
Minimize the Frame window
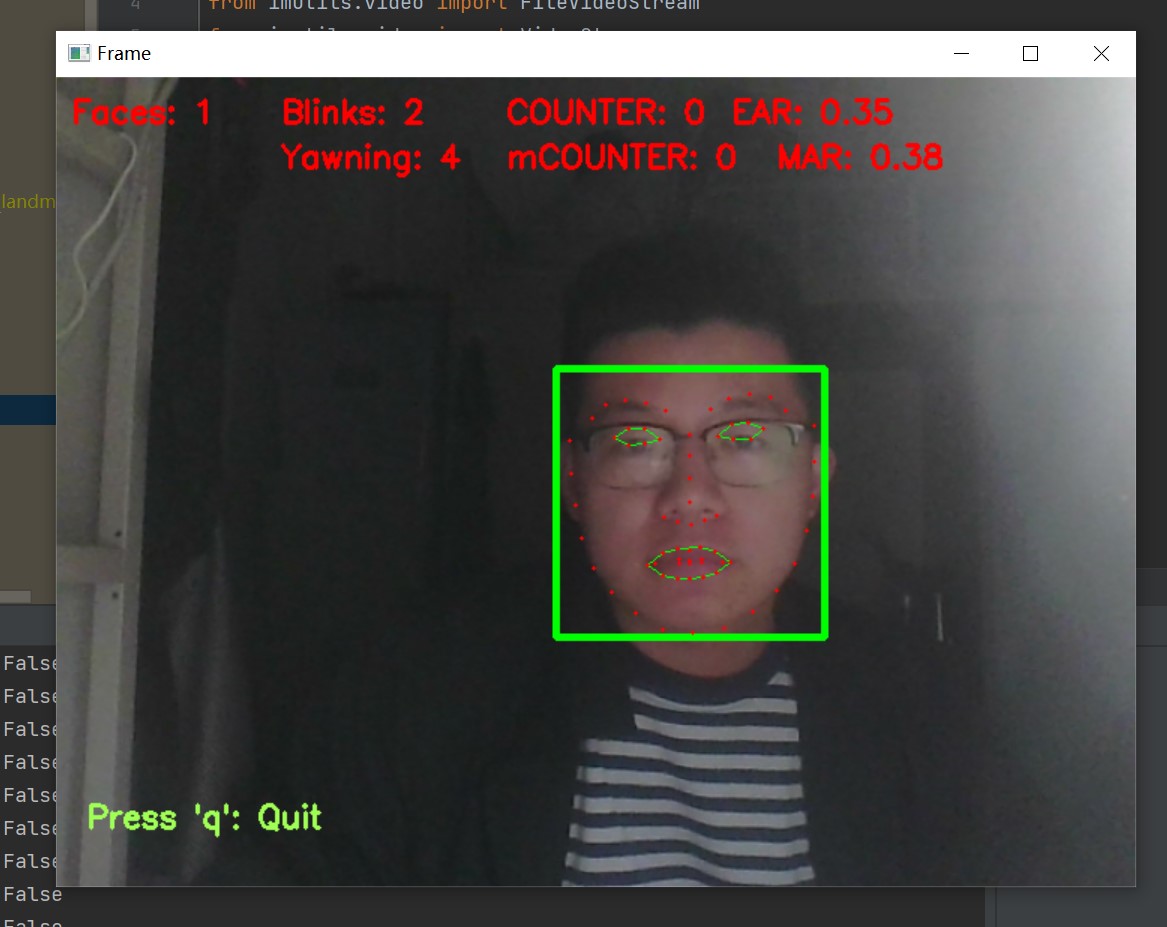(961, 54)
